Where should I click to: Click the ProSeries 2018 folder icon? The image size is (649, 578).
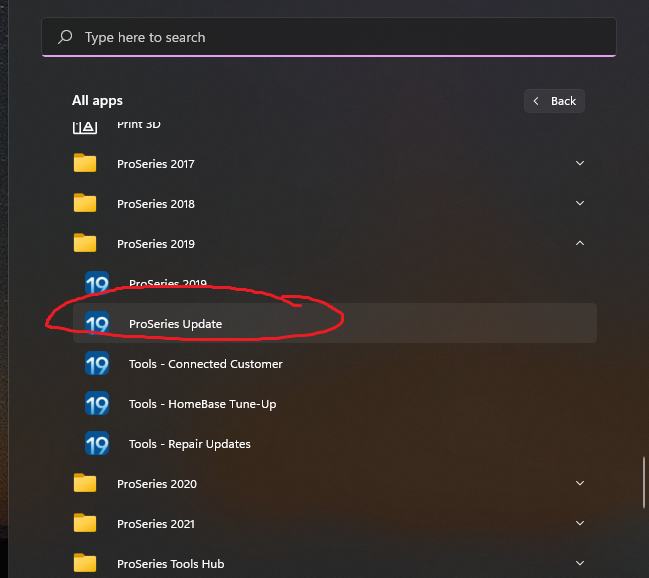tap(85, 204)
